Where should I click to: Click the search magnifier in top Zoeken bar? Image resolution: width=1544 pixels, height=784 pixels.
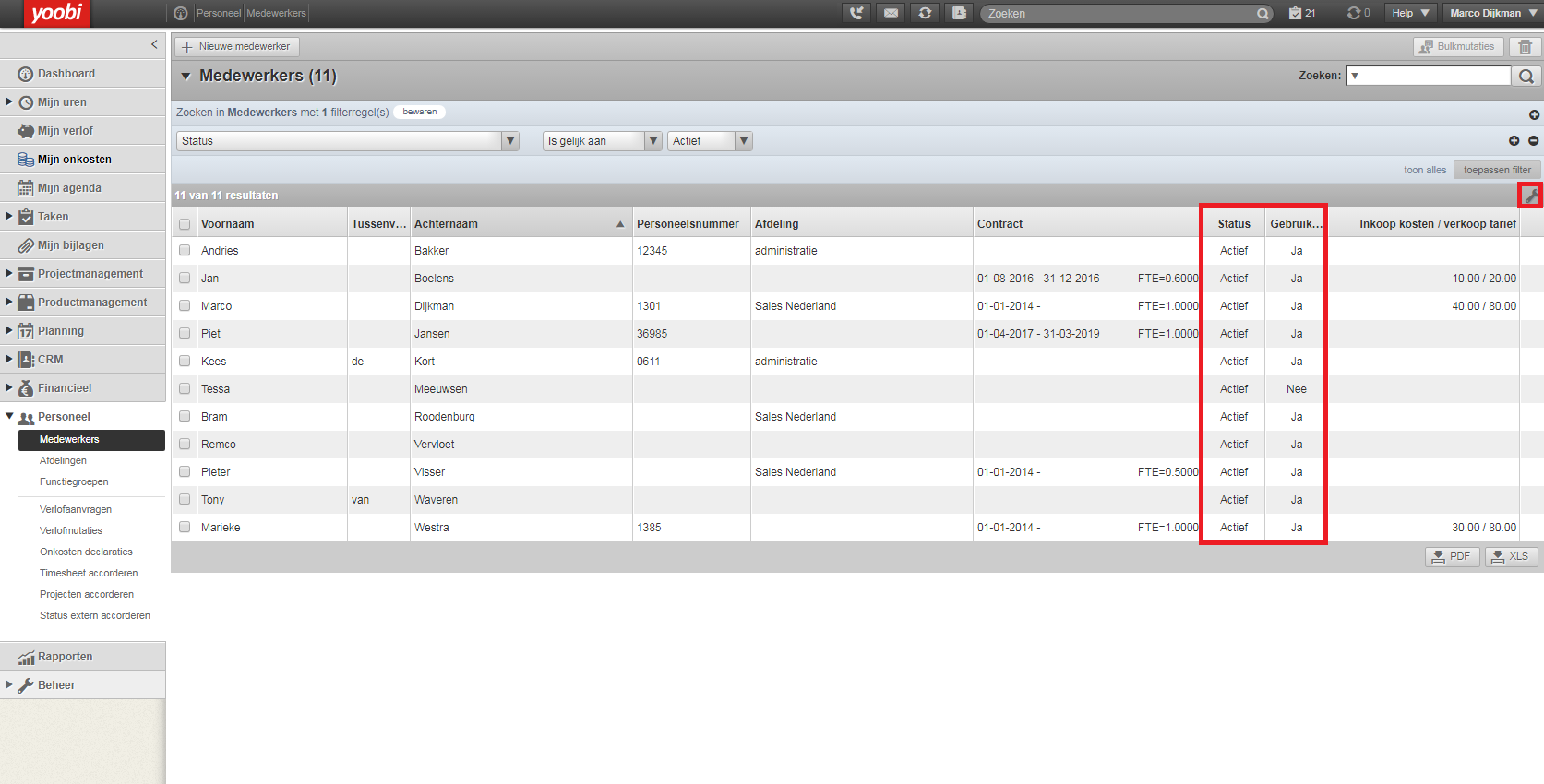1263,14
